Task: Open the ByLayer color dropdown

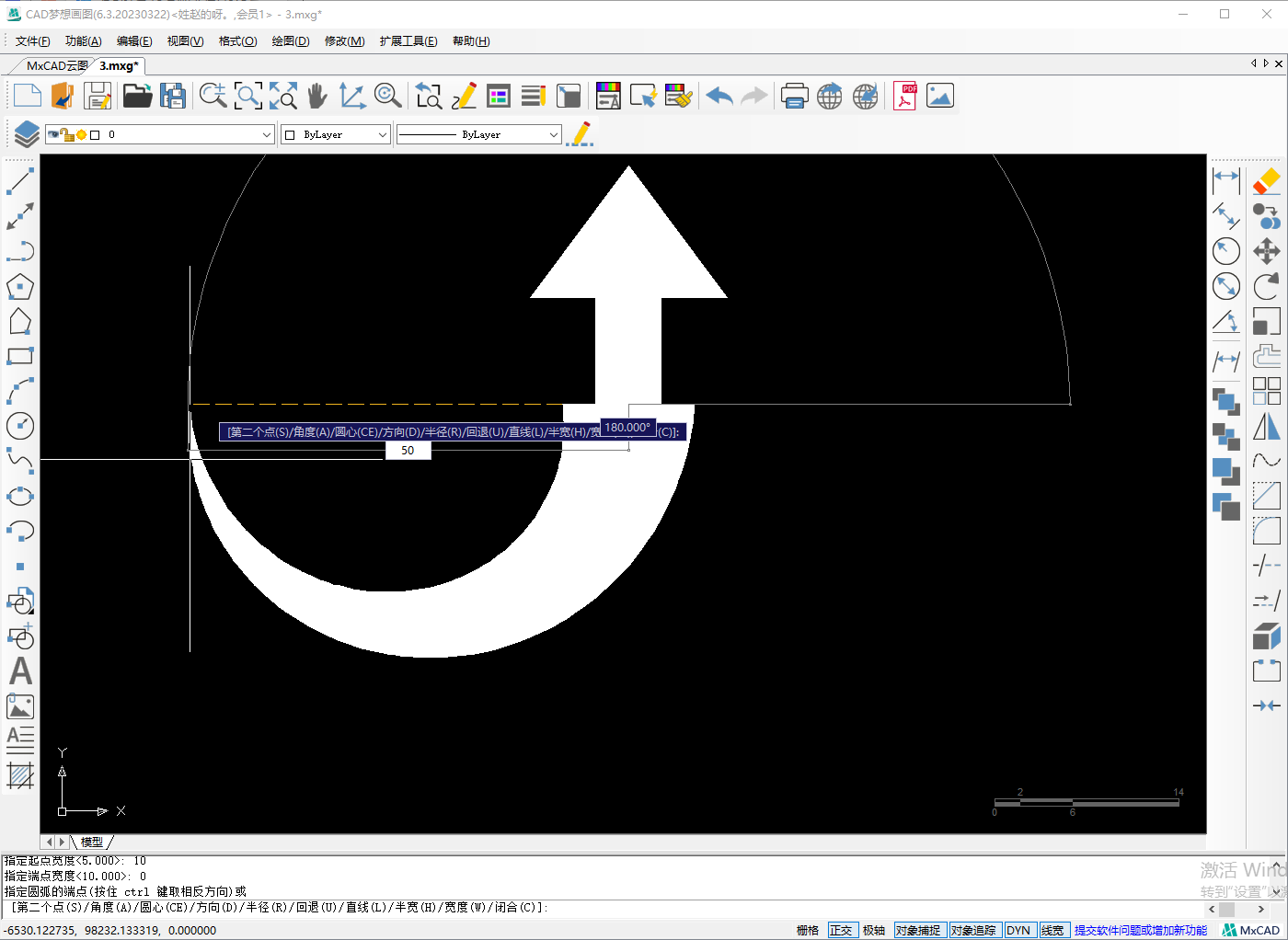Action: tap(382, 134)
